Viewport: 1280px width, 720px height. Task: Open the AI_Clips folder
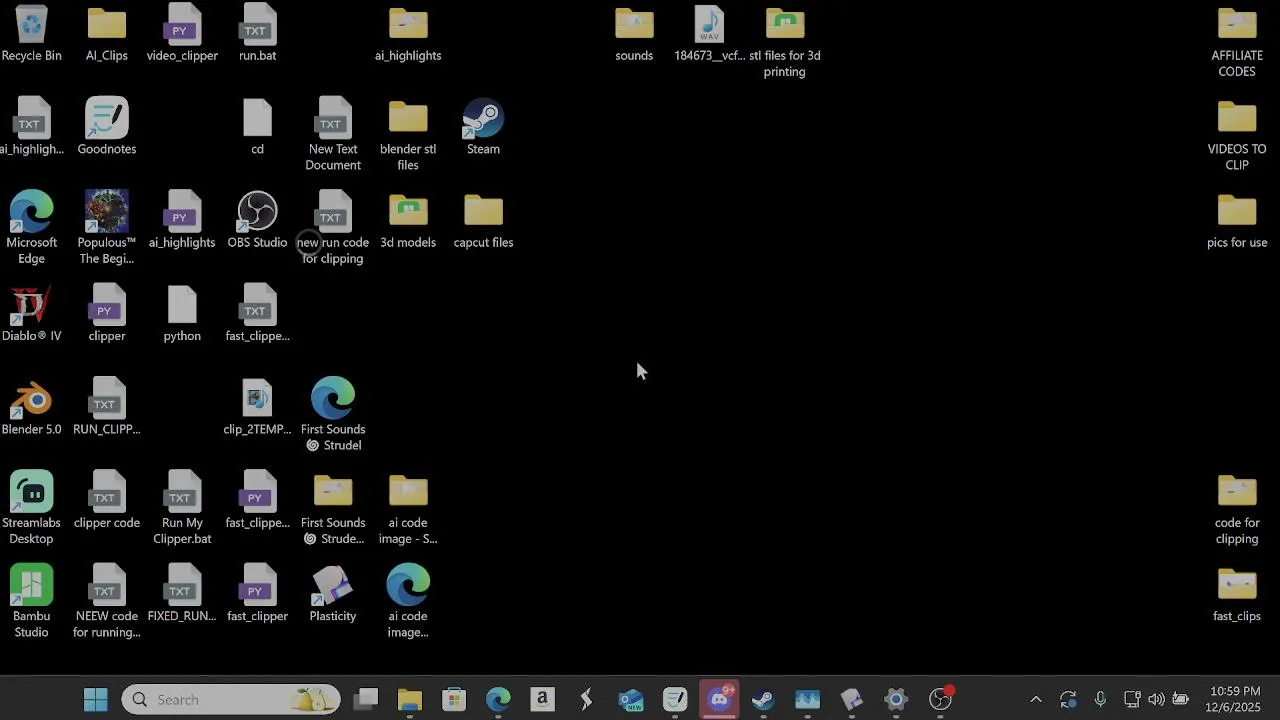click(107, 32)
